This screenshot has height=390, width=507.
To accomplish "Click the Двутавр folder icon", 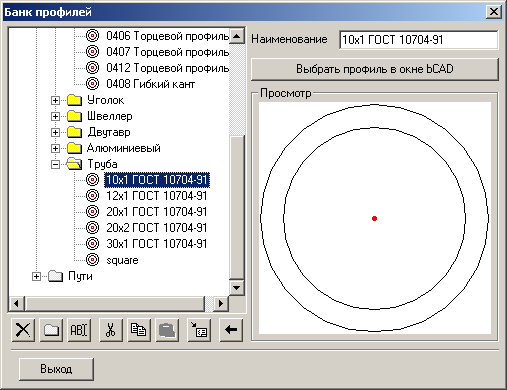I will pos(74,132).
